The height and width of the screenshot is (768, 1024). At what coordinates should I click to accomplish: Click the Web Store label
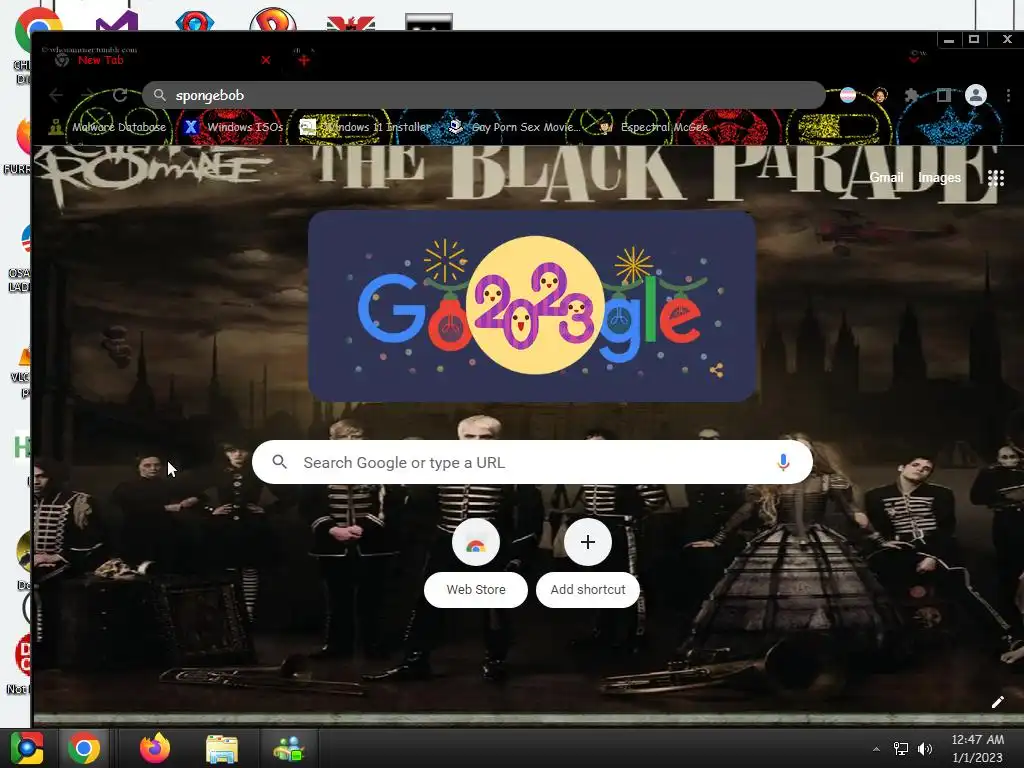pyautogui.click(x=476, y=590)
